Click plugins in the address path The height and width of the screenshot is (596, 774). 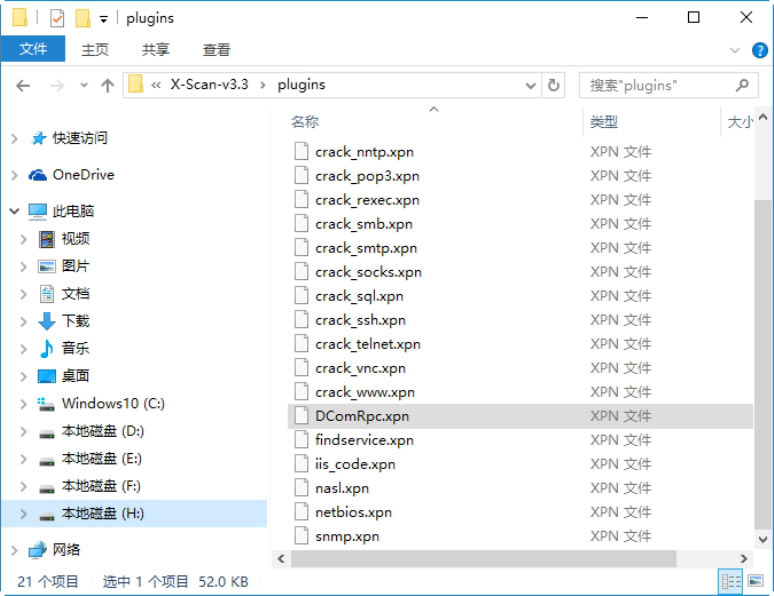click(301, 84)
